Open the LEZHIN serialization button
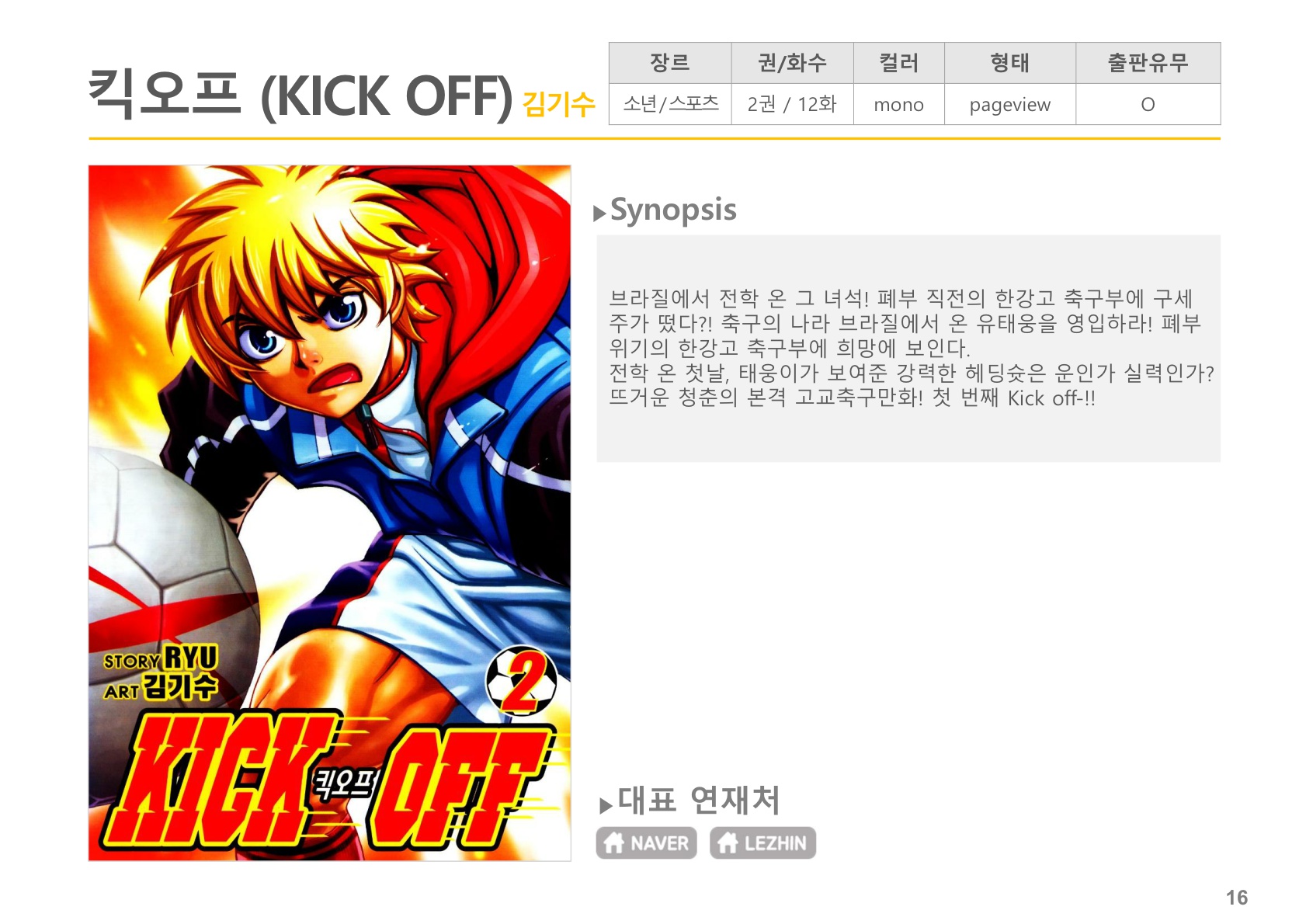 tap(762, 842)
